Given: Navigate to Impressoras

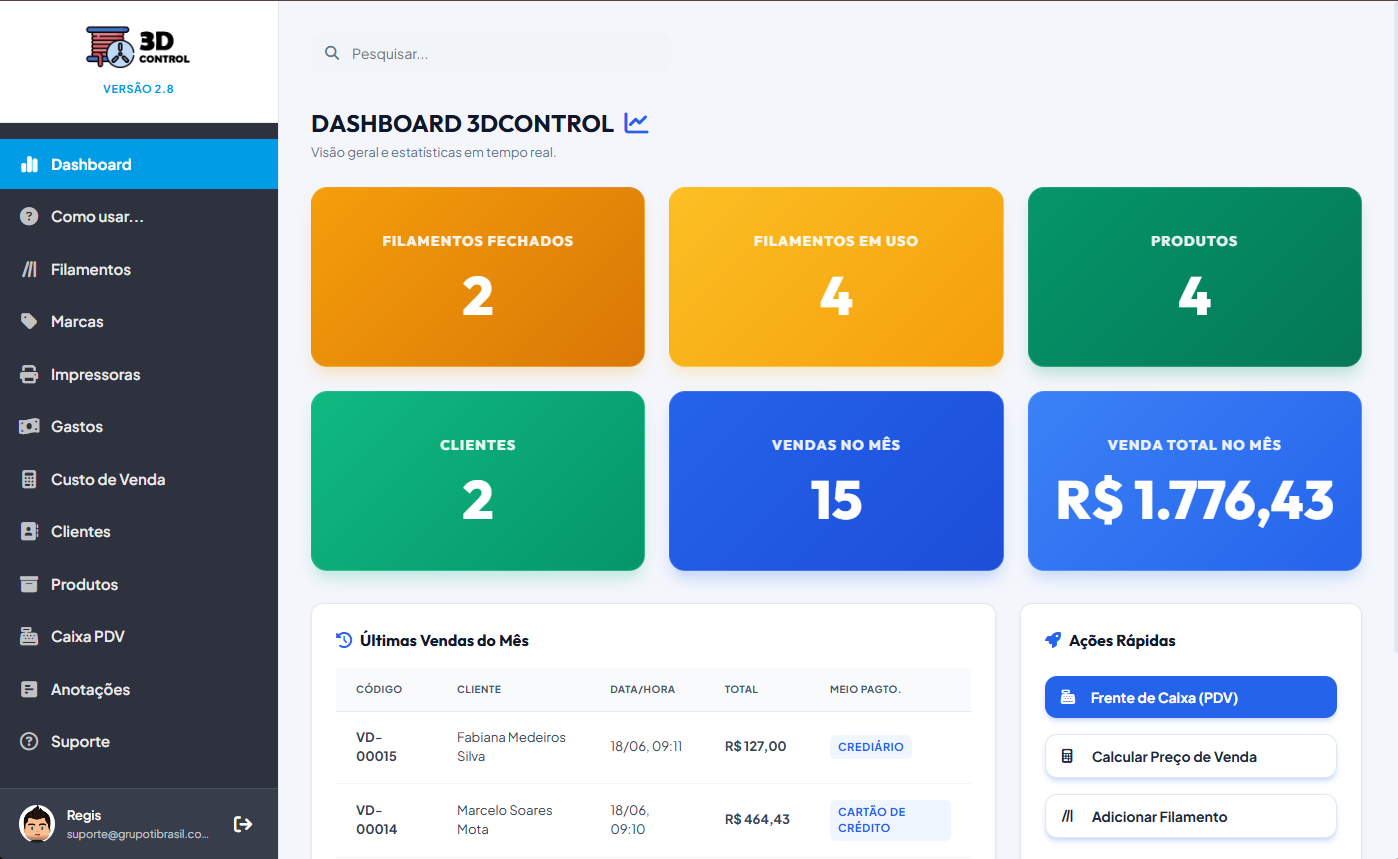Looking at the screenshot, I should tap(139, 375).
